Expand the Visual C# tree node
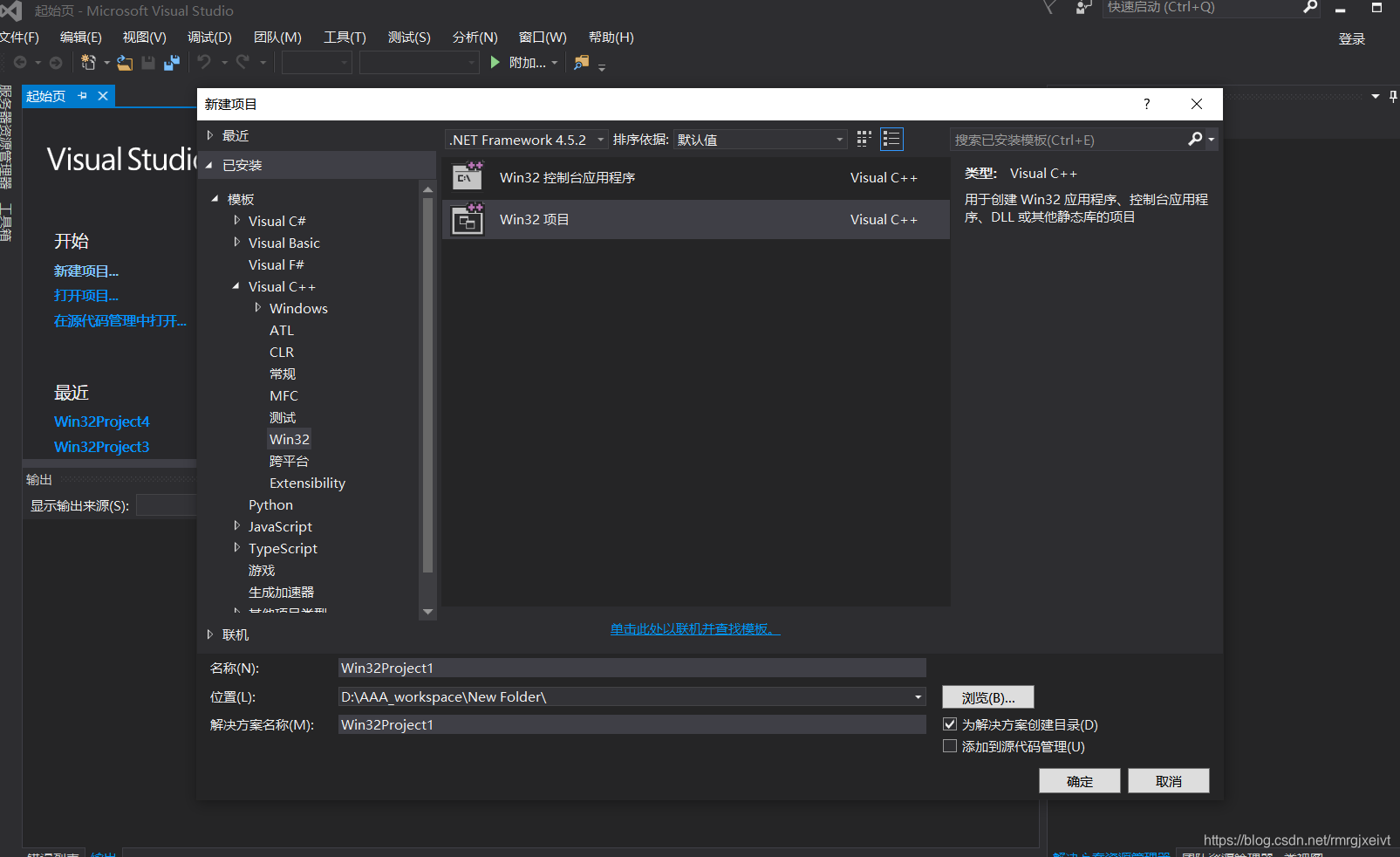Viewport: 1400px width, 857px height. point(236,221)
